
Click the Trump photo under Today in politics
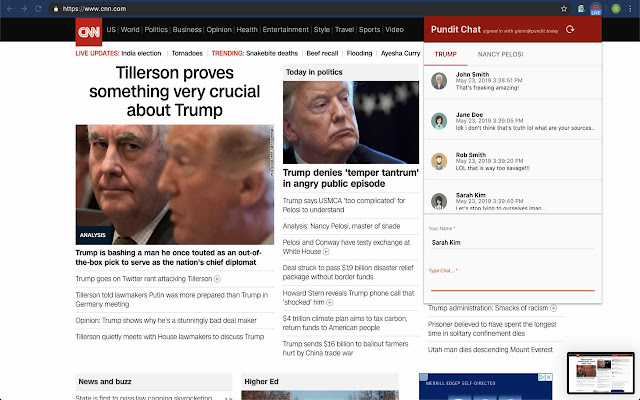(351, 122)
